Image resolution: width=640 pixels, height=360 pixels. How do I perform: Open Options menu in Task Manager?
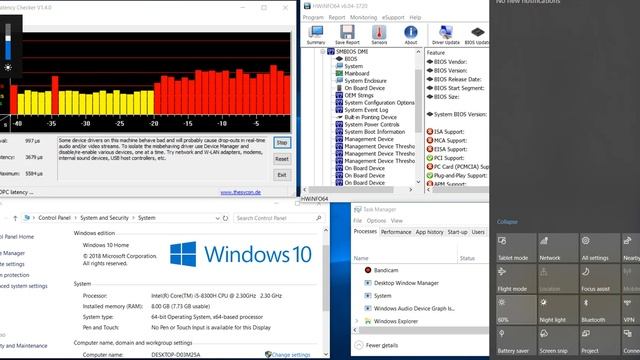pos(376,220)
